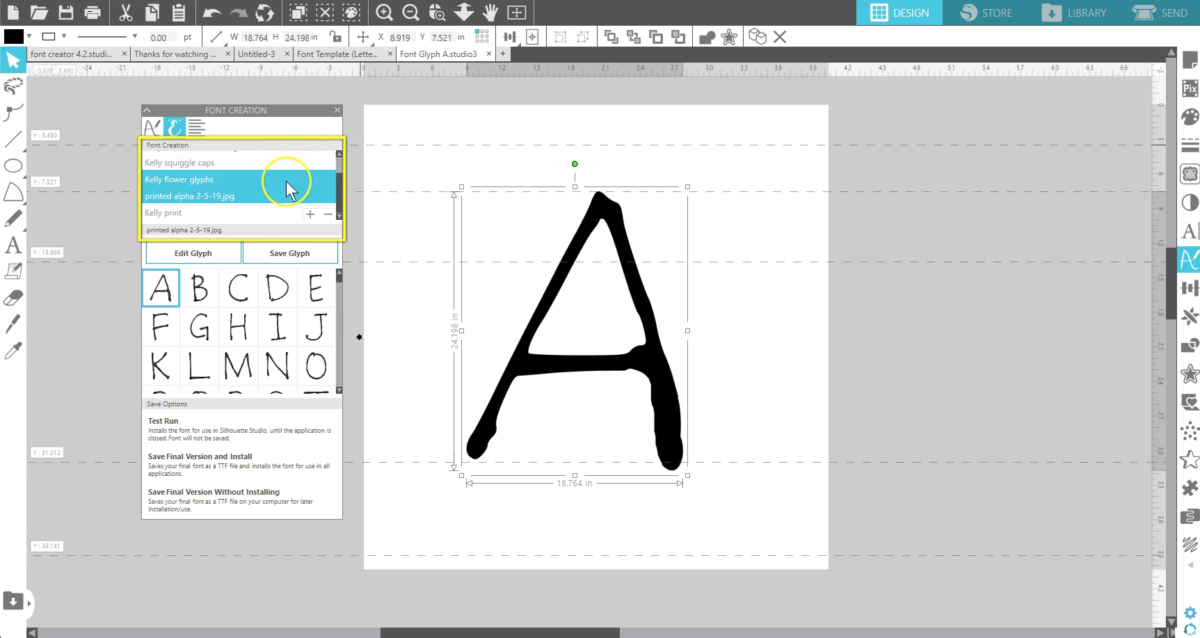1200x638 pixels.
Task: Switch to the third Font Creation panel tab
Action: click(x=196, y=127)
